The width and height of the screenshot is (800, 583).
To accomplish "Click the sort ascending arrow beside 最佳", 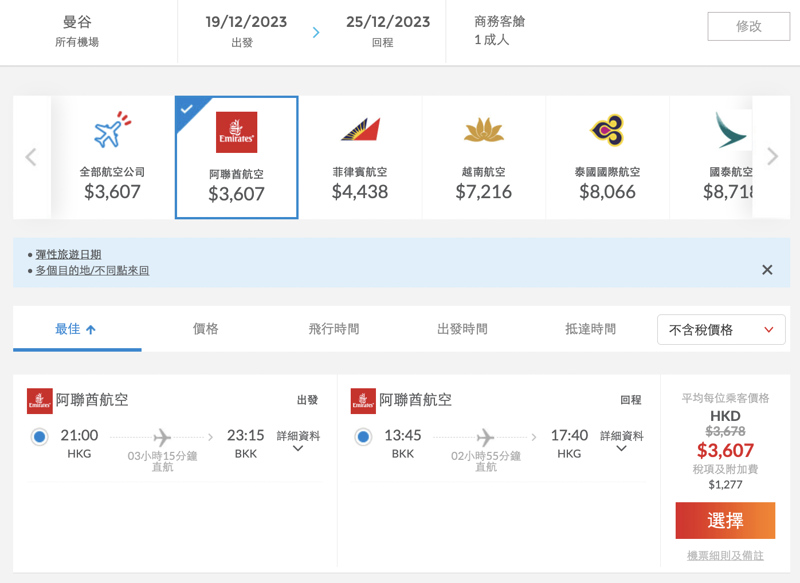I will click(x=91, y=329).
